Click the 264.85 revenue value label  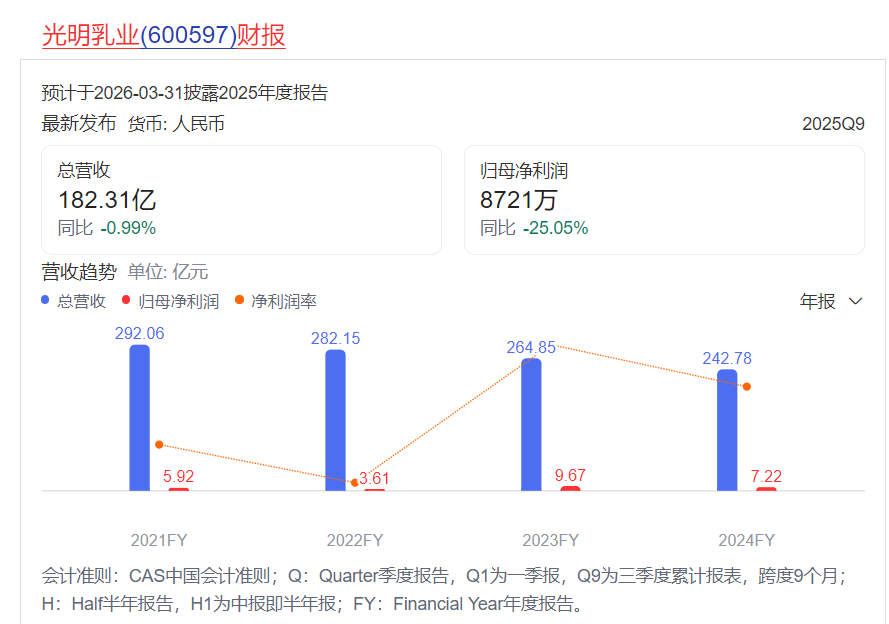531,347
